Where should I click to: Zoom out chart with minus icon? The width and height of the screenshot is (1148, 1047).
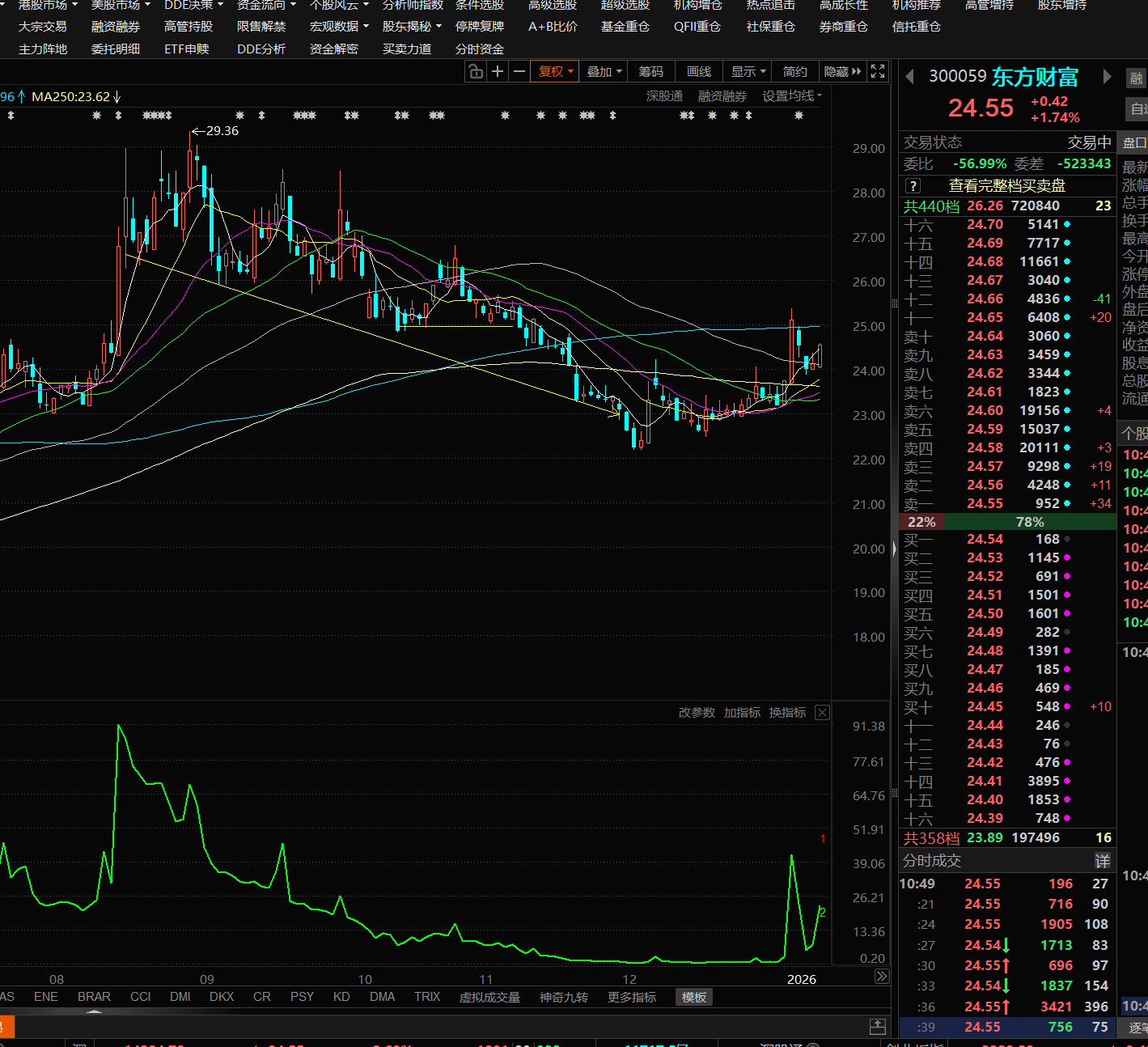tap(519, 72)
